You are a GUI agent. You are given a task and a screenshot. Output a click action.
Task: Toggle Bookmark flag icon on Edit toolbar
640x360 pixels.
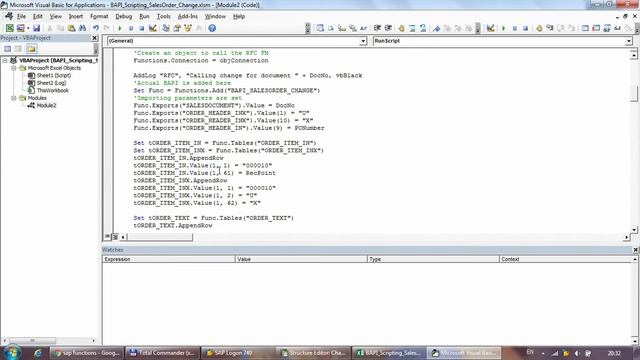click(x=436, y=28)
